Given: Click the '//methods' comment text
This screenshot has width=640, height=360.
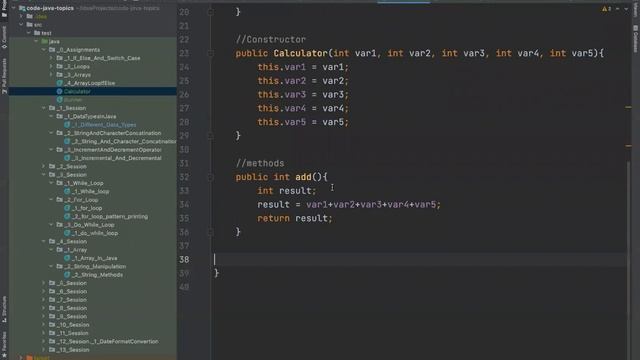Looking at the screenshot, I should [x=260, y=163].
